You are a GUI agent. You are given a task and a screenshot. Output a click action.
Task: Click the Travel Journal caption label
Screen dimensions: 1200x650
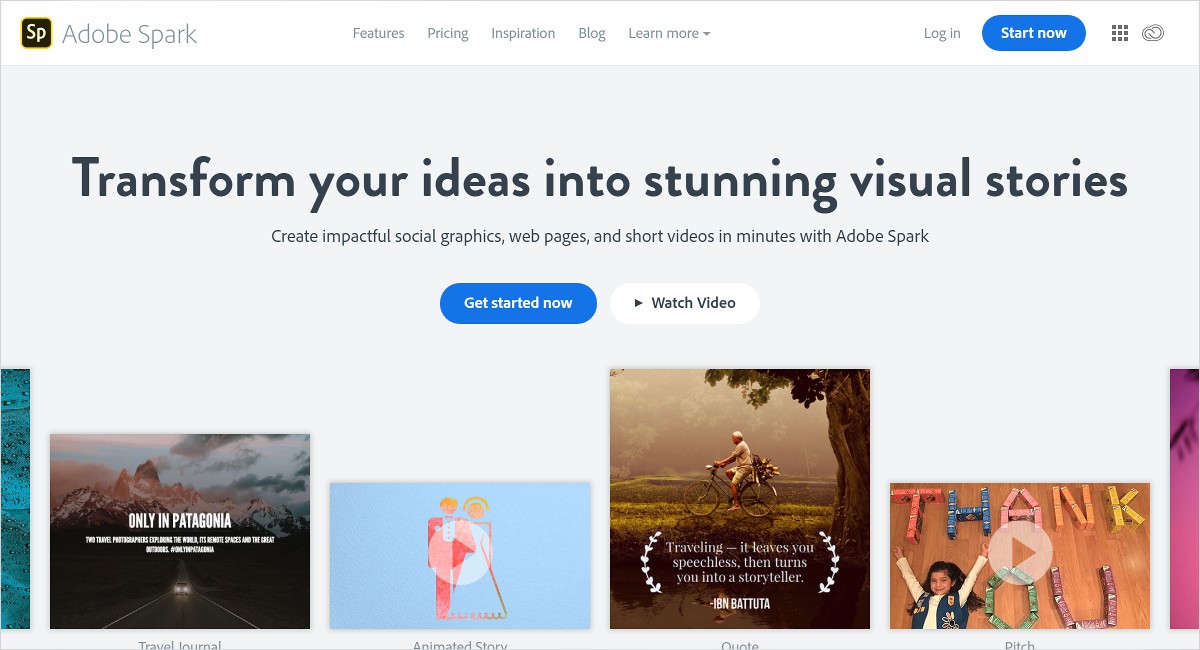(180, 644)
